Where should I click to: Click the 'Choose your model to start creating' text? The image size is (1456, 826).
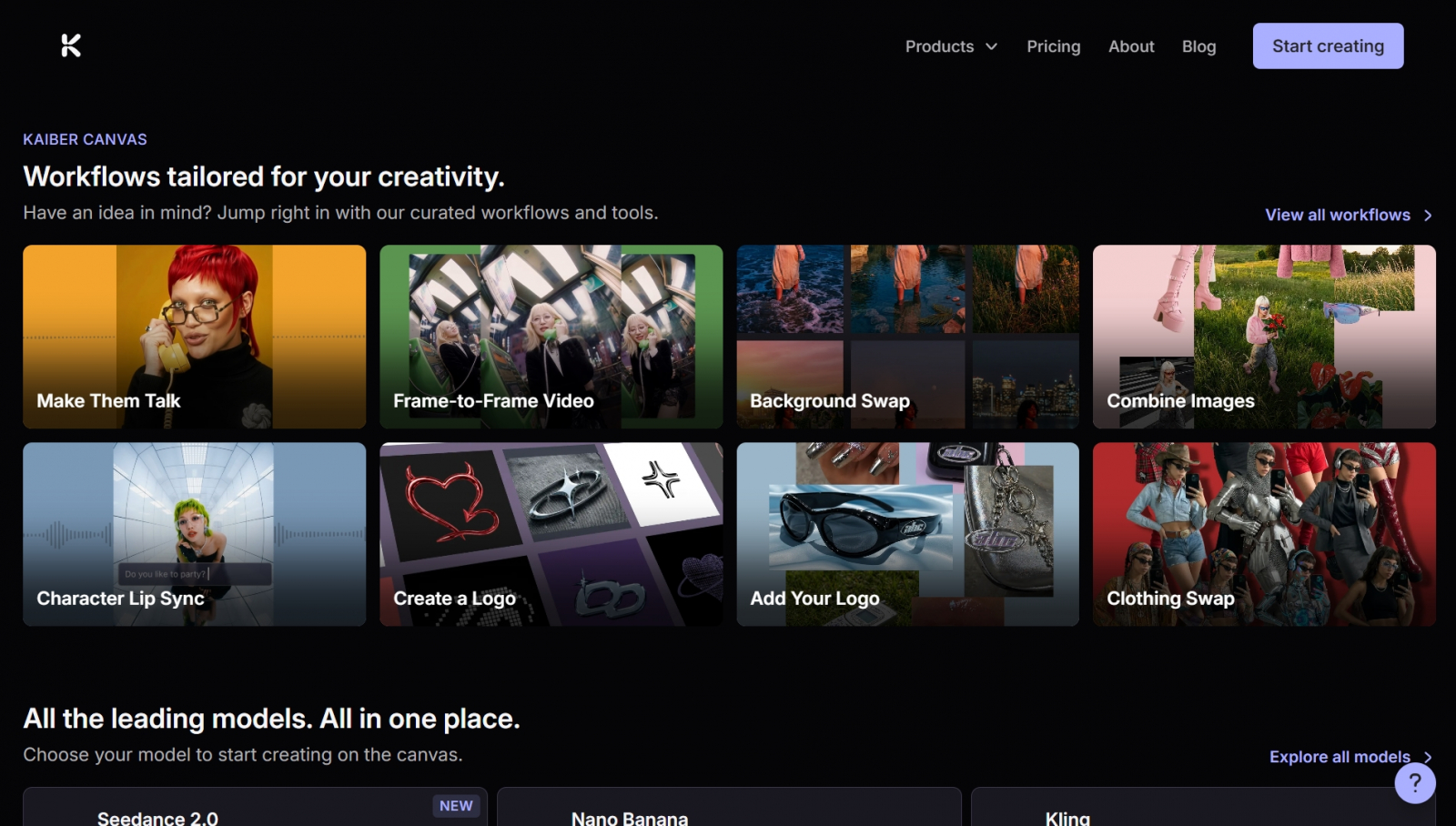(243, 755)
